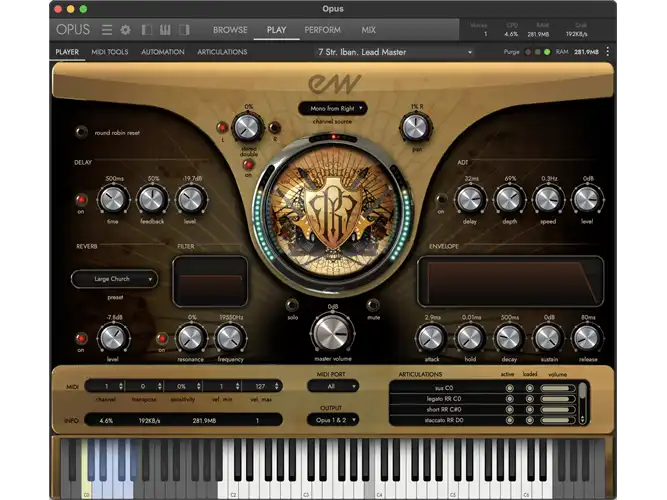The width and height of the screenshot is (667, 500).
Task: Click the delay time knob
Action: coord(113,200)
